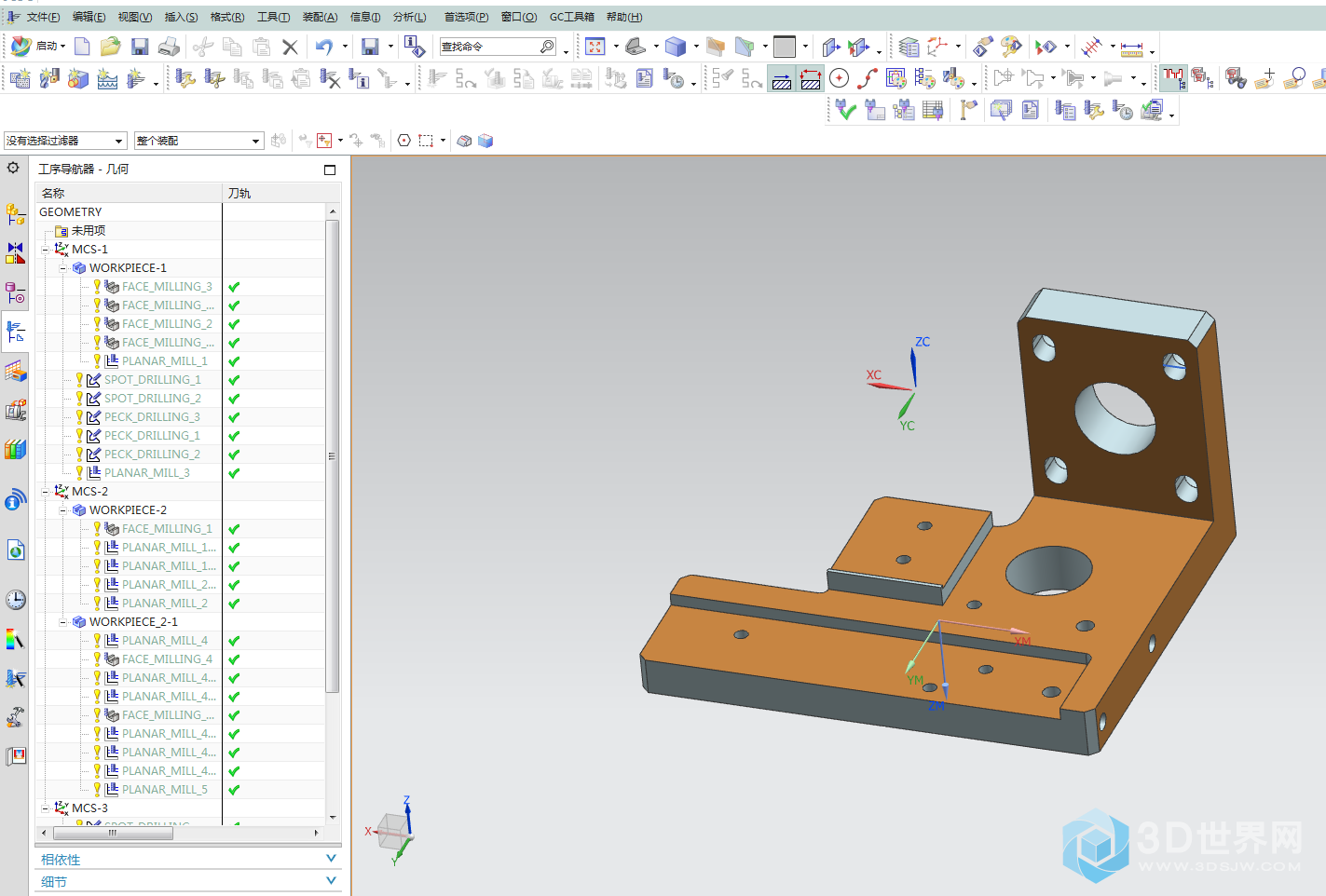
Task: Click the navigator vertical scrollbar down arrow
Action: pyautogui.click(x=333, y=817)
